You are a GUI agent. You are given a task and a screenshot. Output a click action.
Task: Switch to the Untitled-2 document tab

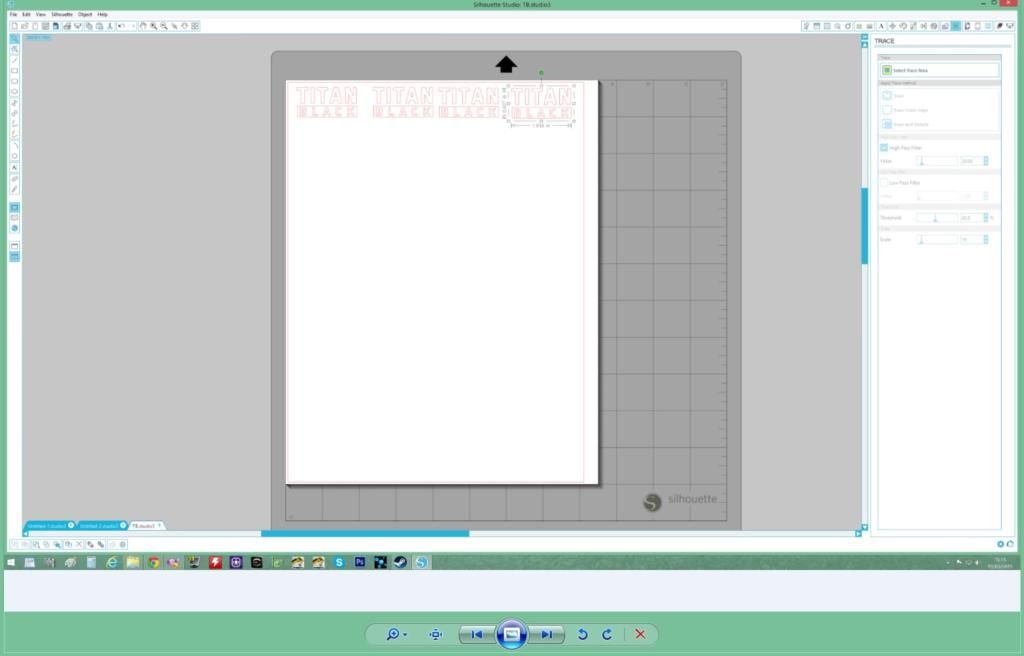pyautogui.click(x=99, y=526)
